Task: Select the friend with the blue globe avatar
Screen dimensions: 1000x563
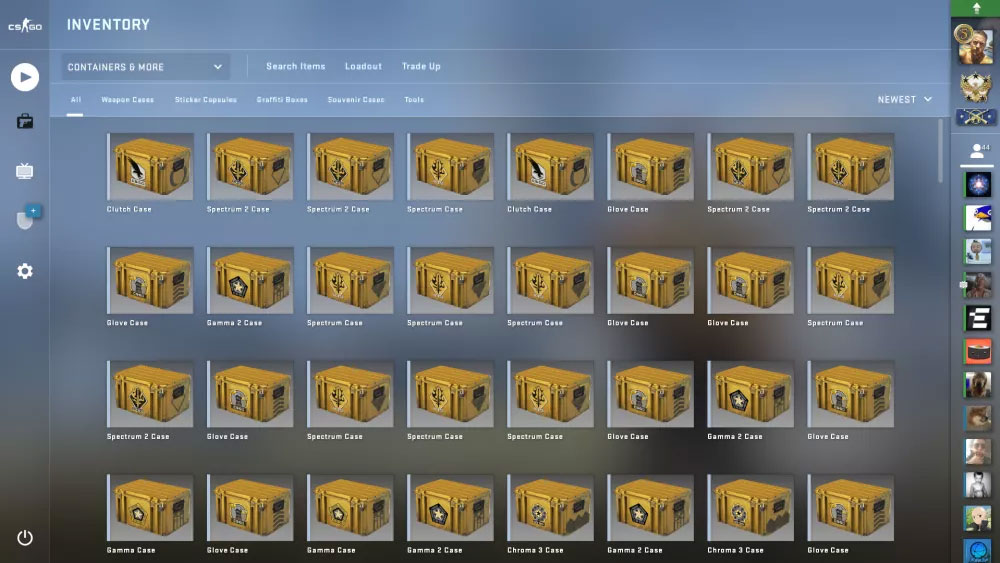Action: [x=978, y=550]
